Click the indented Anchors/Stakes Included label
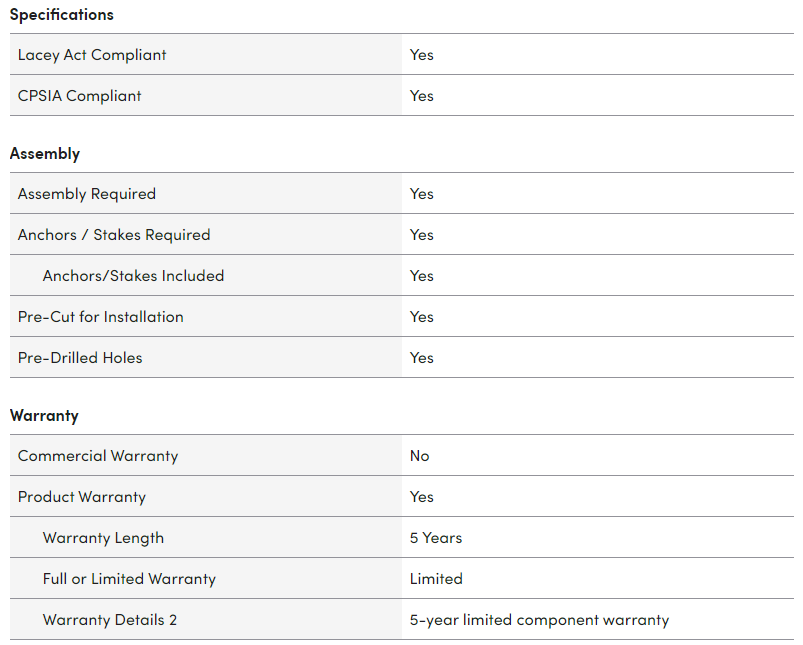This screenshot has width=803, height=645. pyautogui.click(x=133, y=276)
